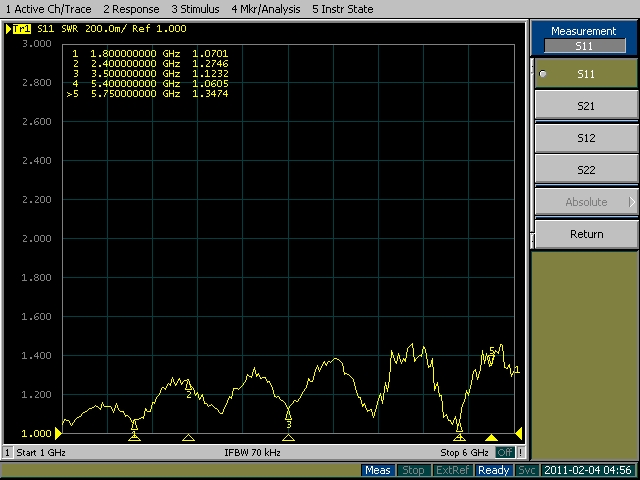The image size is (640, 480).
Task: Click the Stop status indicator
Action: pos(413,470)
